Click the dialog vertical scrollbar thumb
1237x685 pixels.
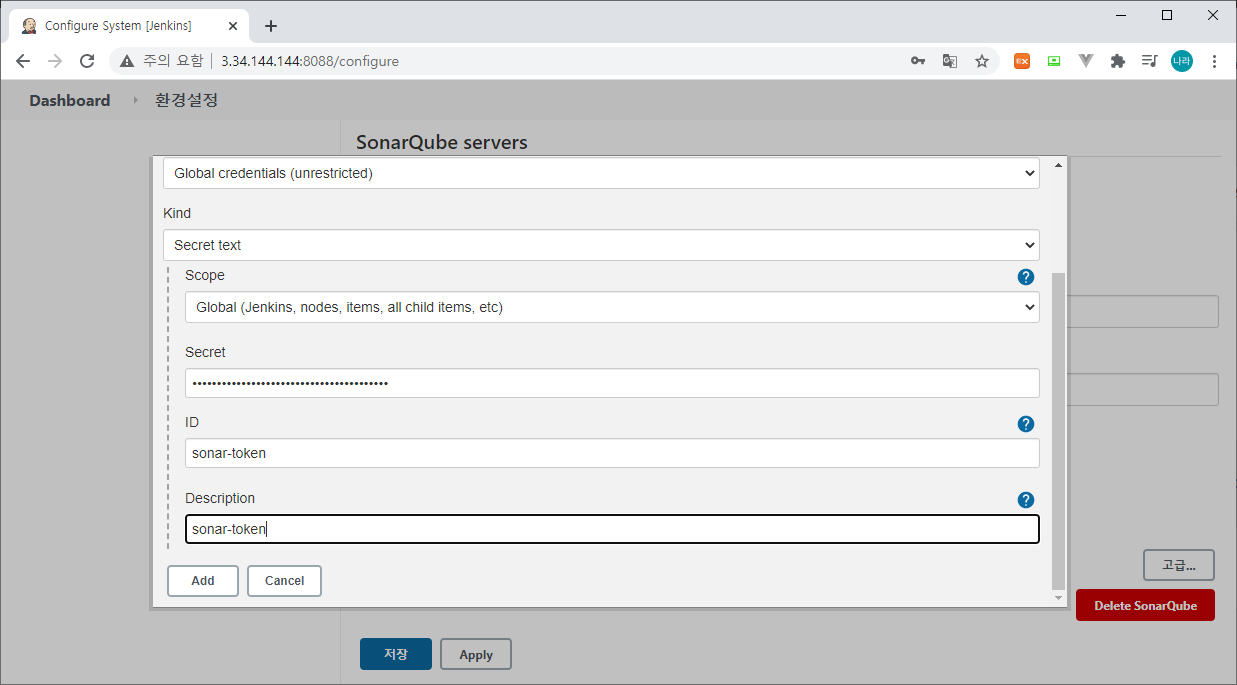1059,430
